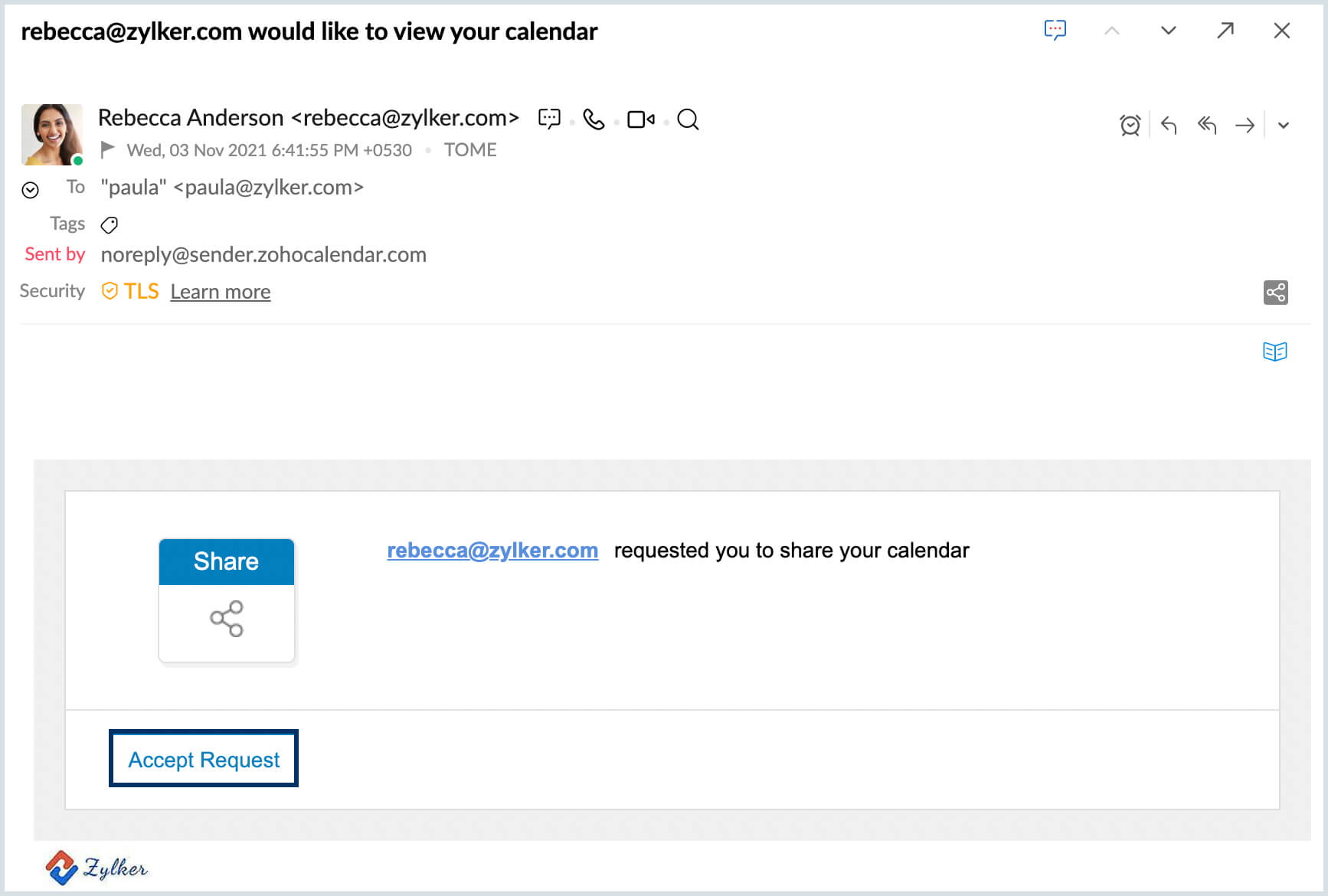Screen dimensions: 1328x896
Task: Start audio call with Rebecca Anderson
Action: (594, 119)
